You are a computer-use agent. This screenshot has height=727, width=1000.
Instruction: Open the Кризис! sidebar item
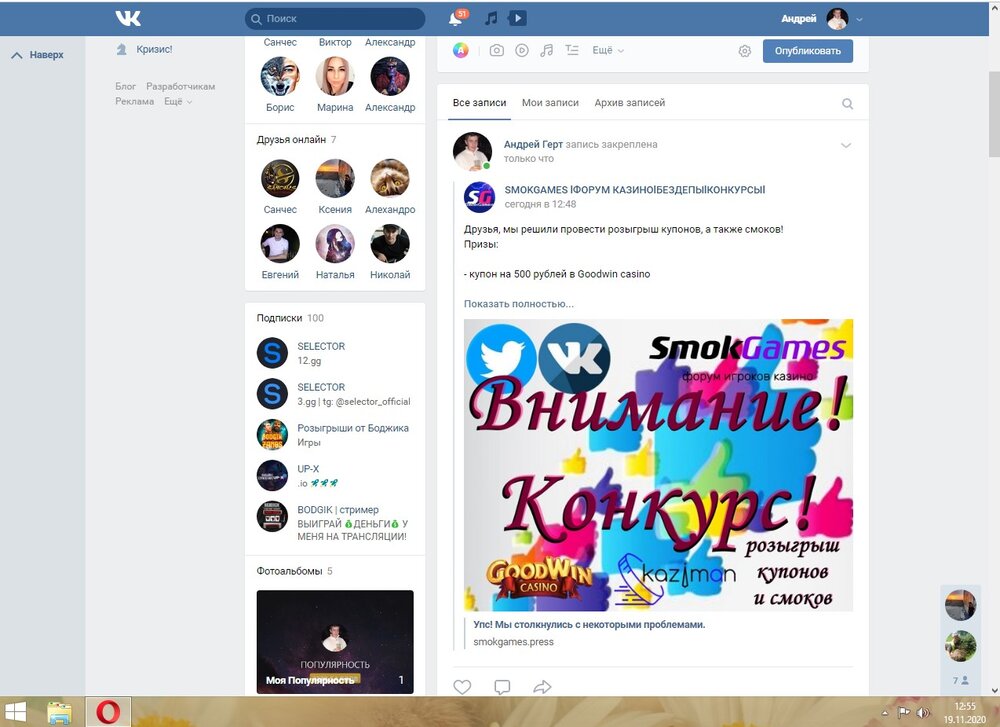click(154, 49)
